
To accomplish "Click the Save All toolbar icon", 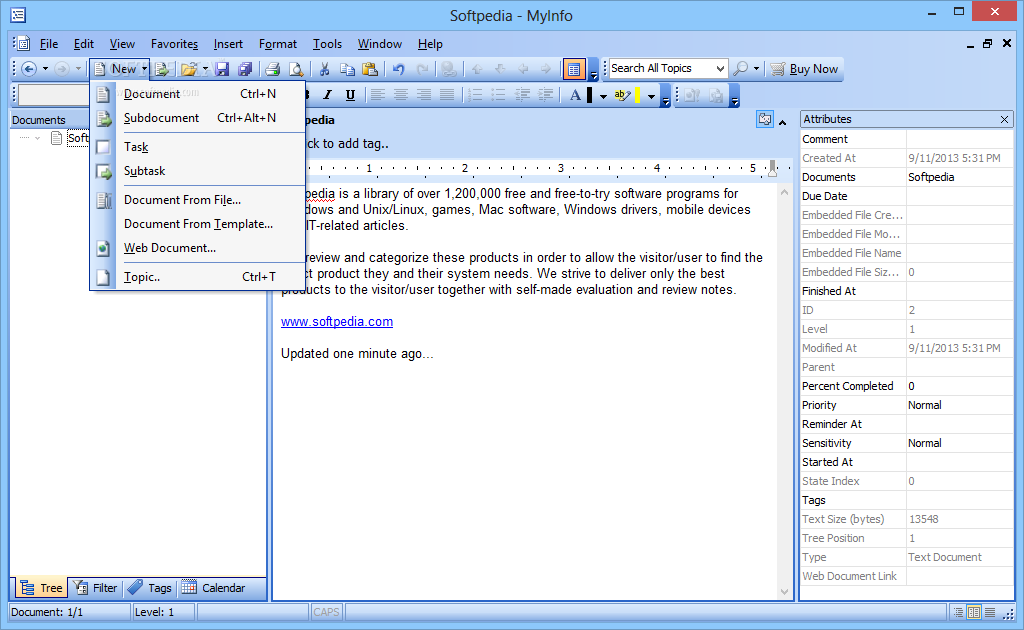I will pos(245,69).
